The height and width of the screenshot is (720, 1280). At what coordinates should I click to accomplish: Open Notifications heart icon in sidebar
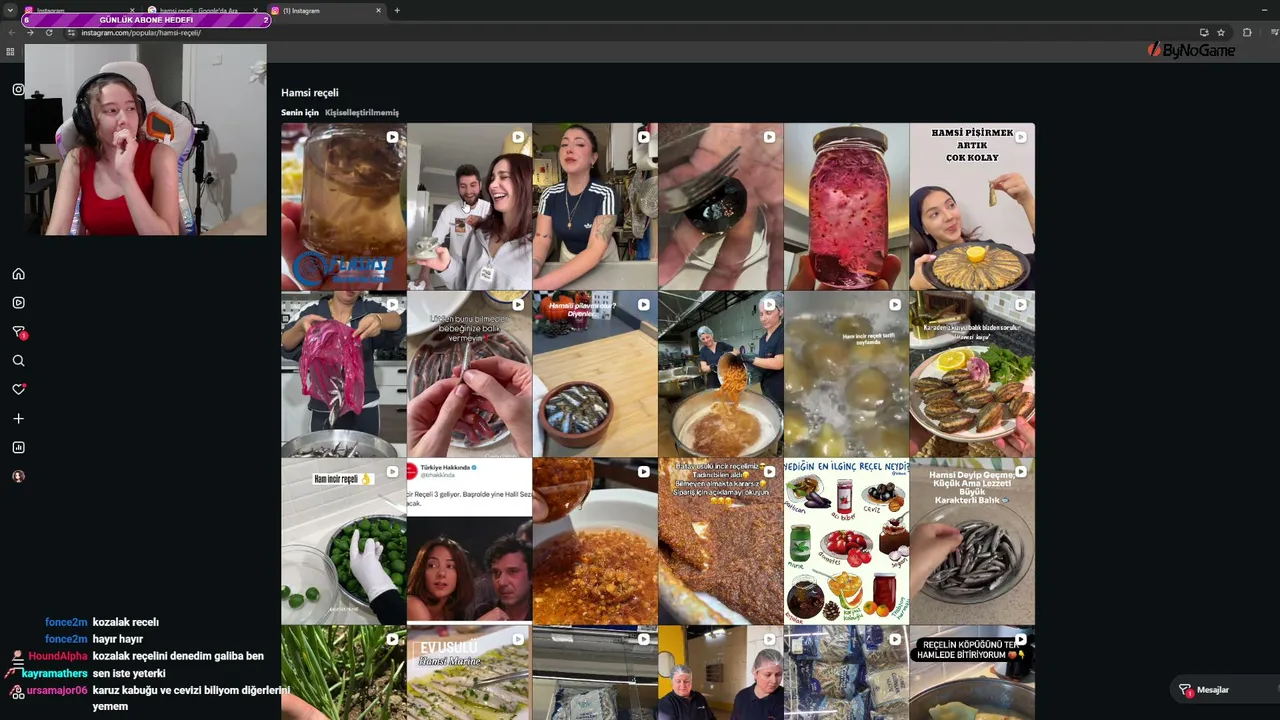[x=18, y=389]
